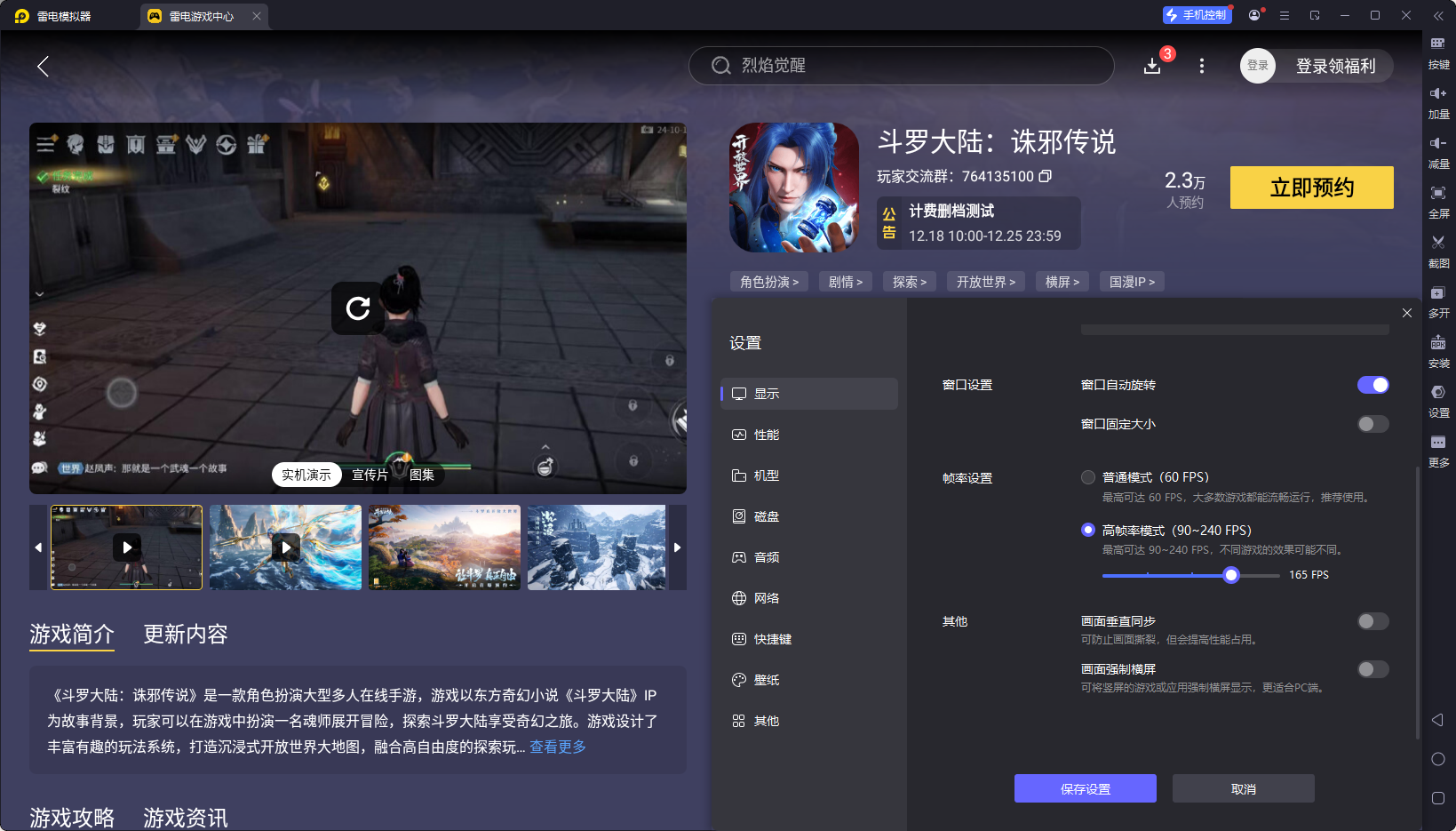Adjust the 165 FPS frame rate slider
Screen dimensions: 1456x831
coord(1230,575)
